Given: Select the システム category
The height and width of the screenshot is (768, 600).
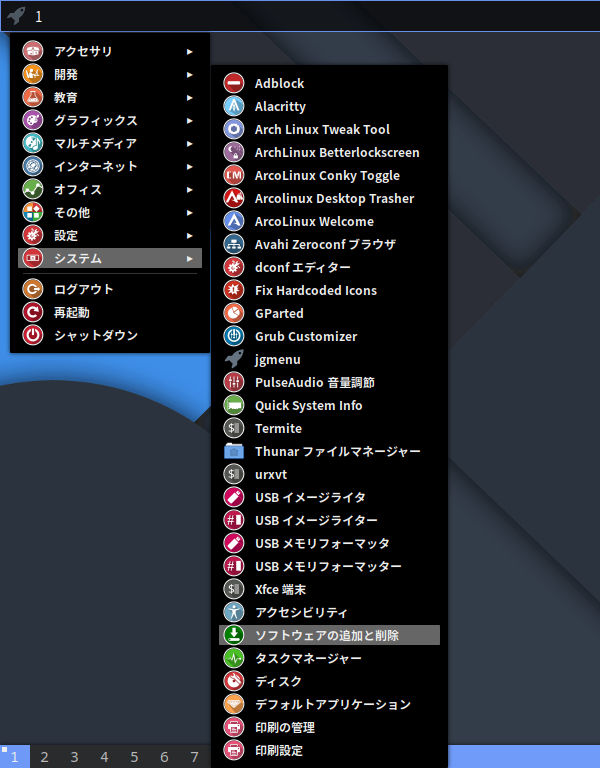Looking at the screenshot, I should pyautogui.click(x=110, y=258).
